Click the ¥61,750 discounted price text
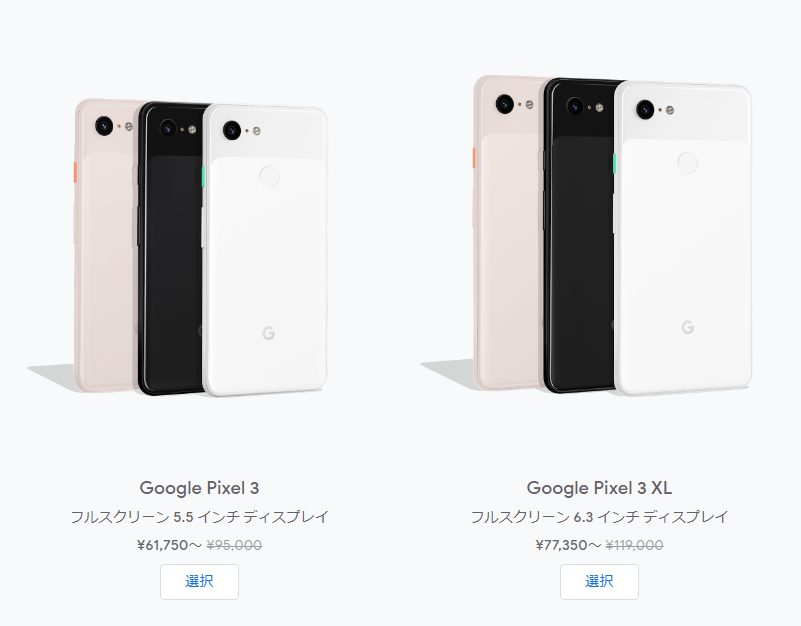The image size is (801, 626). coord(162,545)
